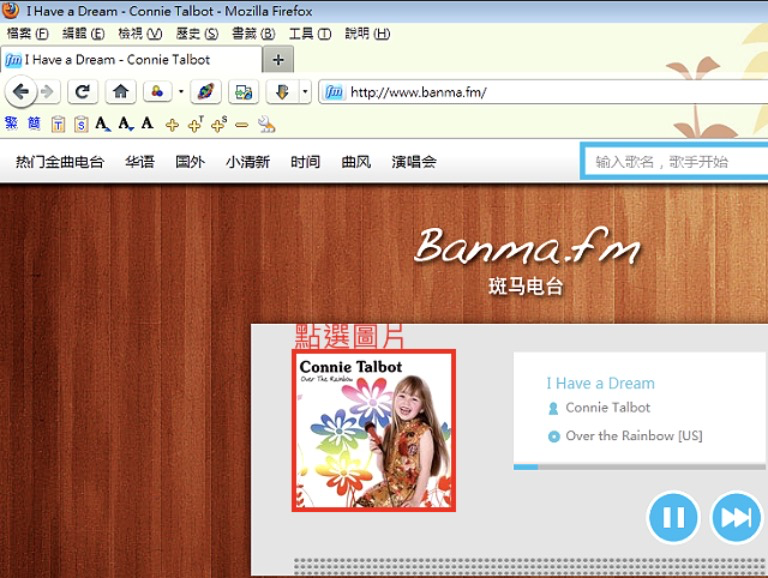Click the yellow minus icon
This screenshot has width=768, height=578.
pos(241,125)
